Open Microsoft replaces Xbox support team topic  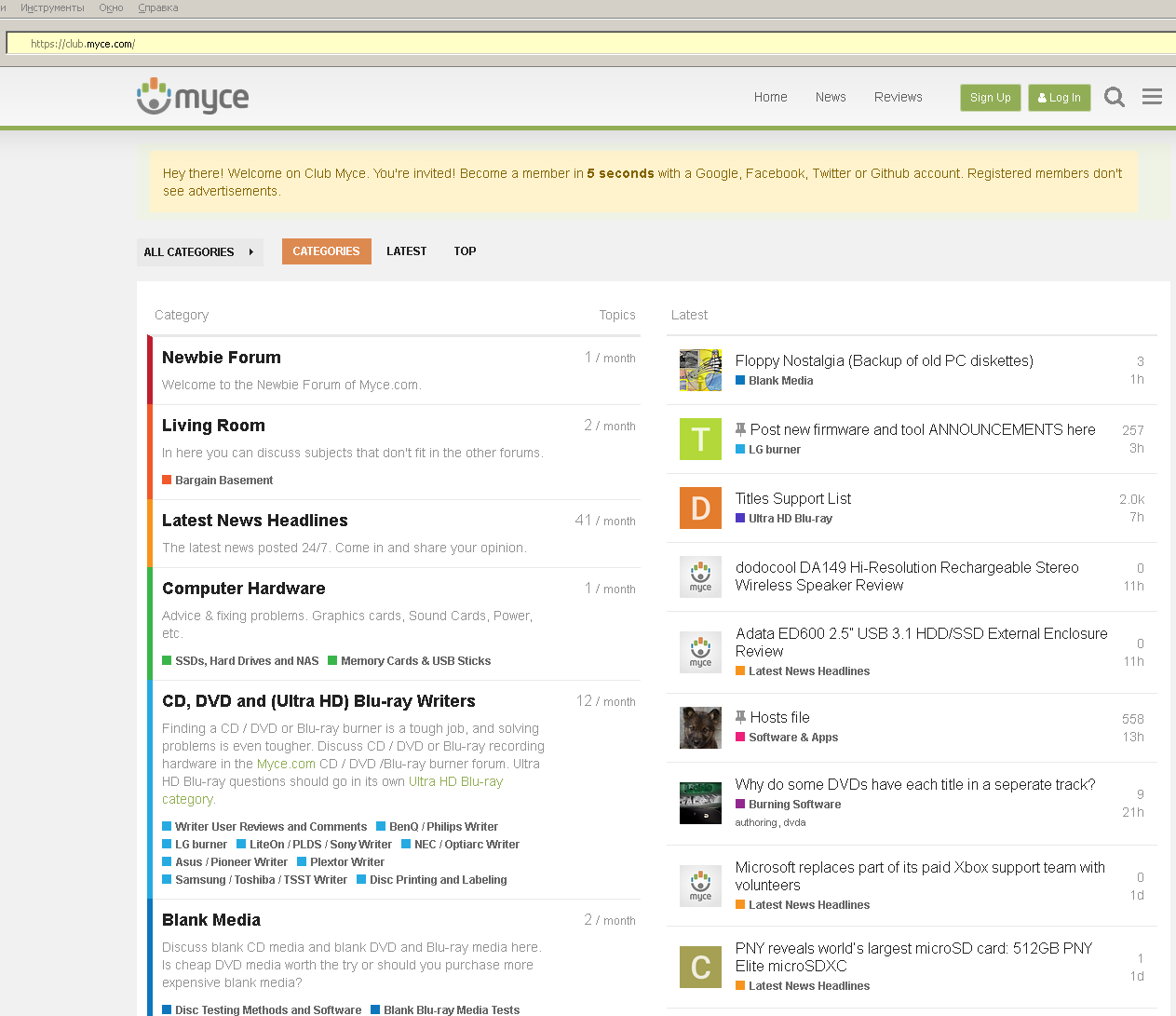[x=920, y=876]
